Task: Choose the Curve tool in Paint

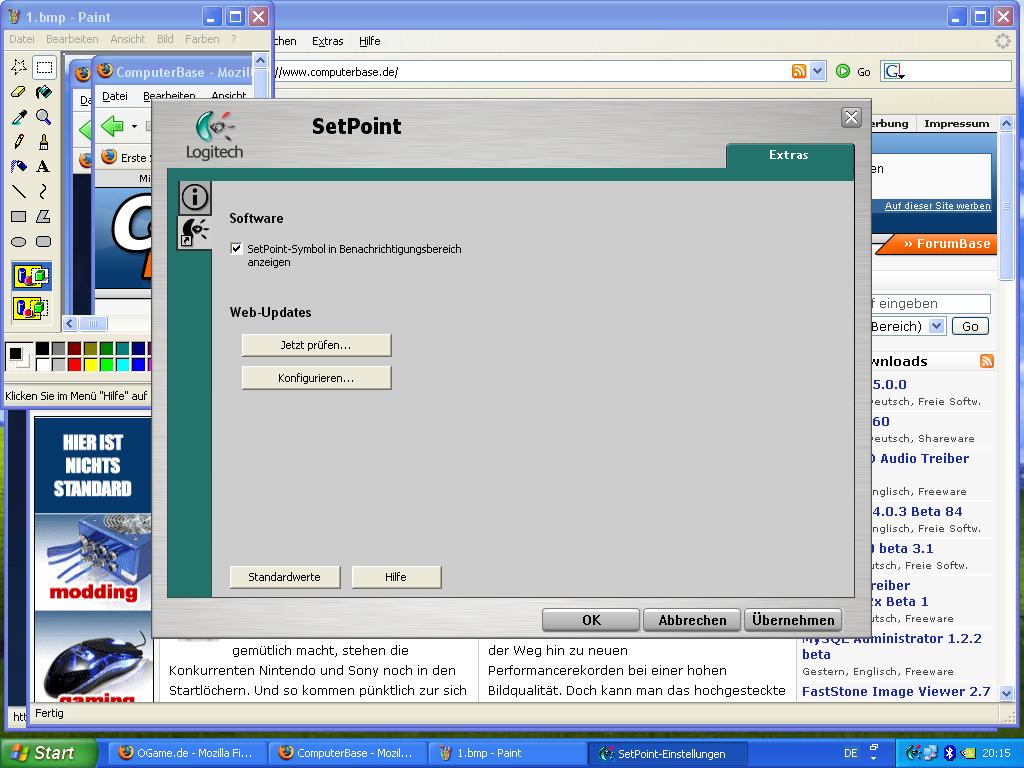Action: (x=44, y=191)
